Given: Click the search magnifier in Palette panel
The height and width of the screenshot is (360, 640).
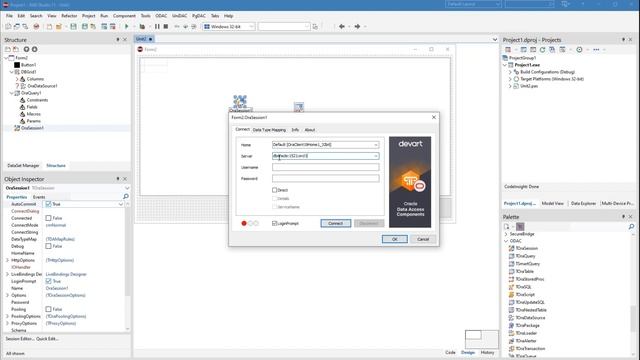Looking at the screenshot, I should point(631,227).
